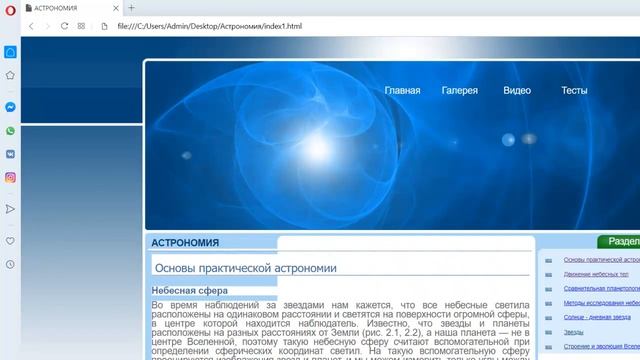The height and width of the screenshot is (360, 640).
Task: Click bullet icon beside Движение небесных тел
Action: click(549, 275)
